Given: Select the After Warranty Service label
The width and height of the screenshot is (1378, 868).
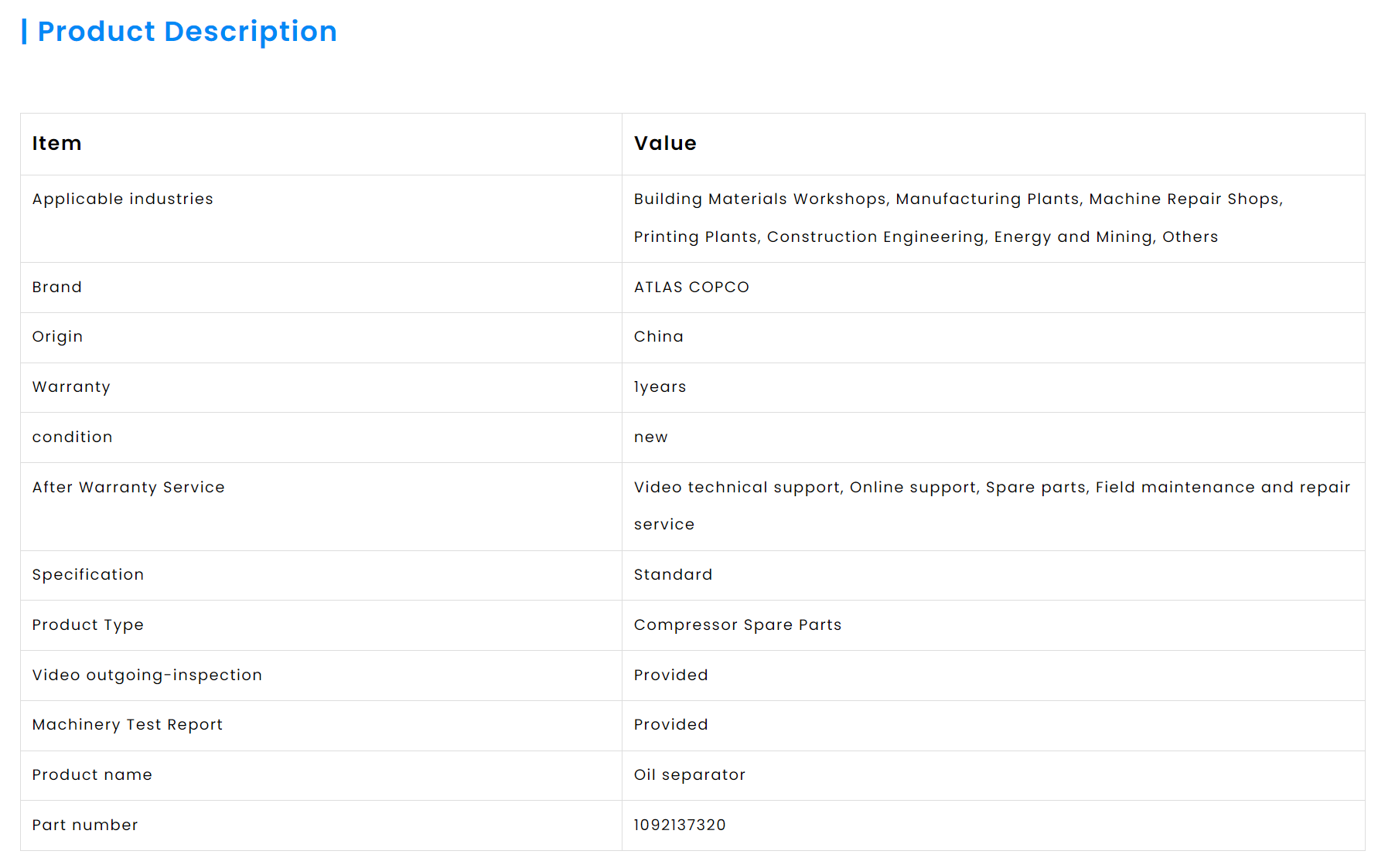Looking at the screenshot, I should (128, 488).
